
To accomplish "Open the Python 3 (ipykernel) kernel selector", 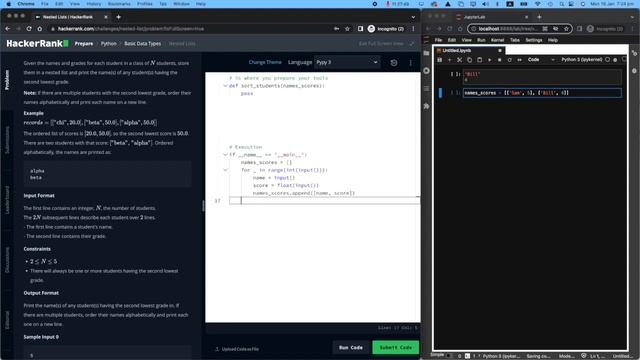I will (x=581, y=60).
